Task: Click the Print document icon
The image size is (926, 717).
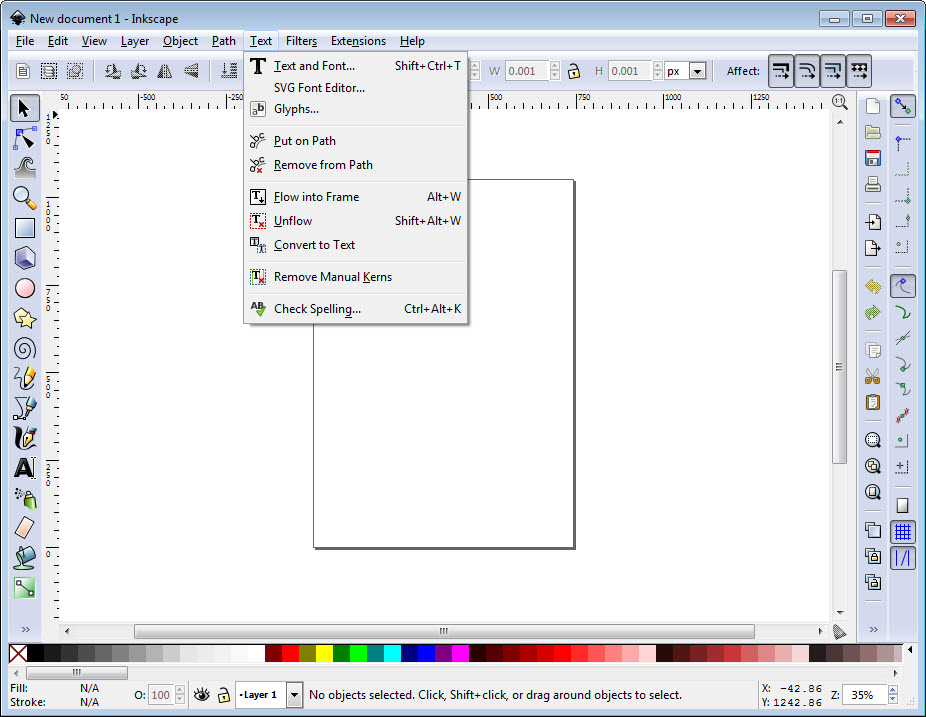Action: pos(873,184)
